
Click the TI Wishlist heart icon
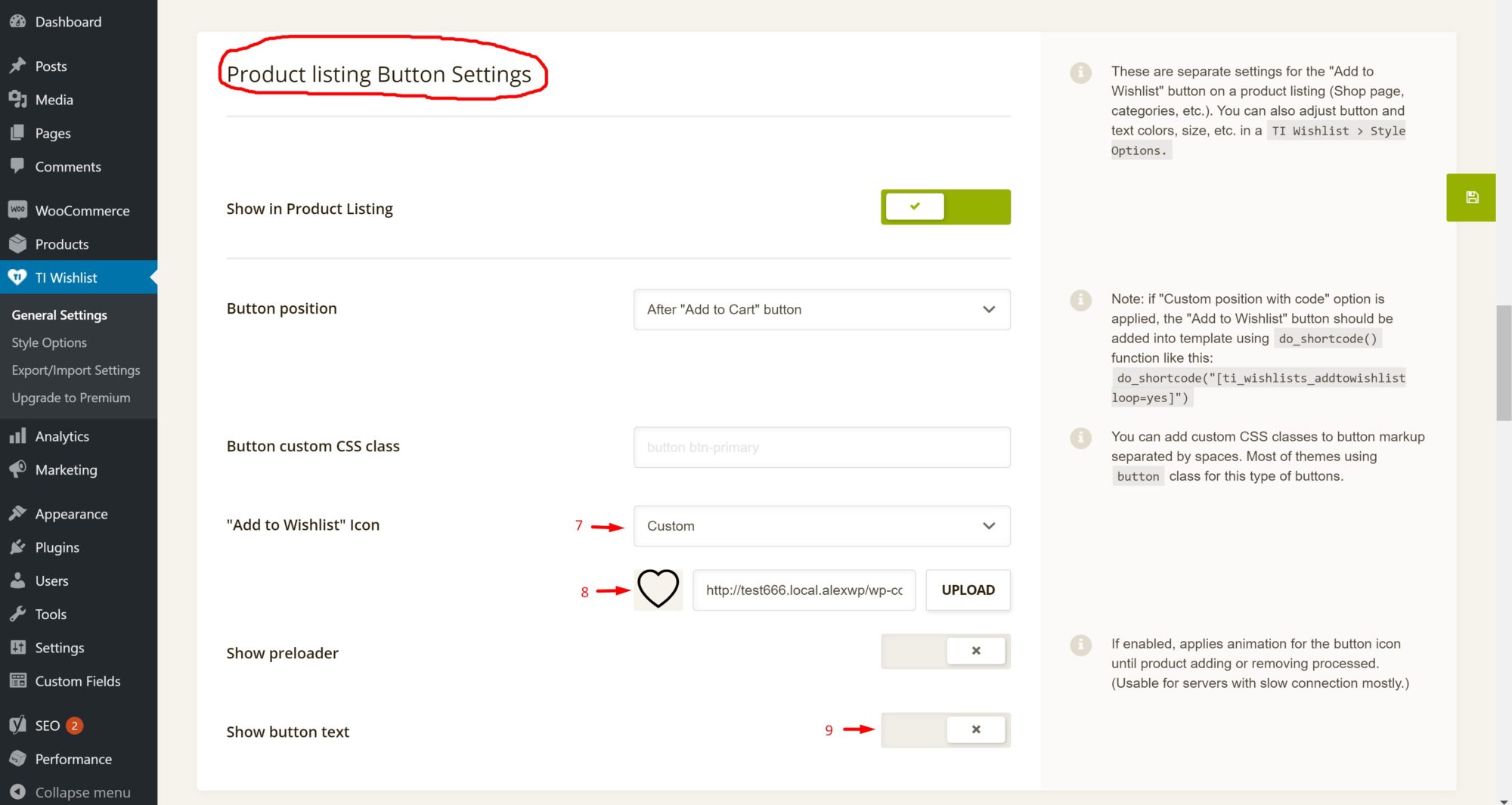(x=17, y=277)
